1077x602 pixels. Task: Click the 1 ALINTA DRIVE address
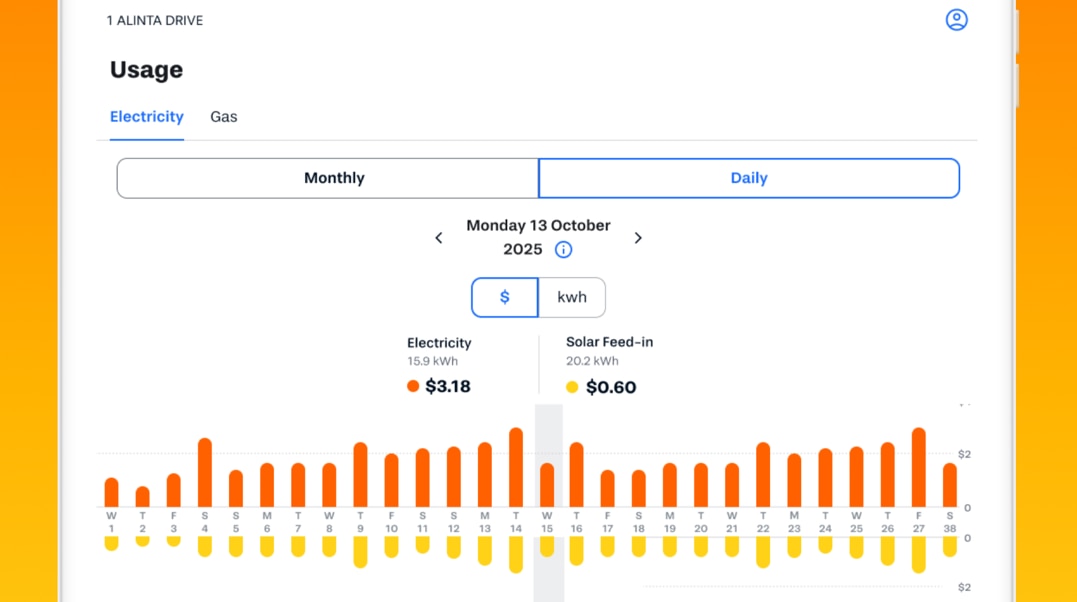(x=154, y=19)
